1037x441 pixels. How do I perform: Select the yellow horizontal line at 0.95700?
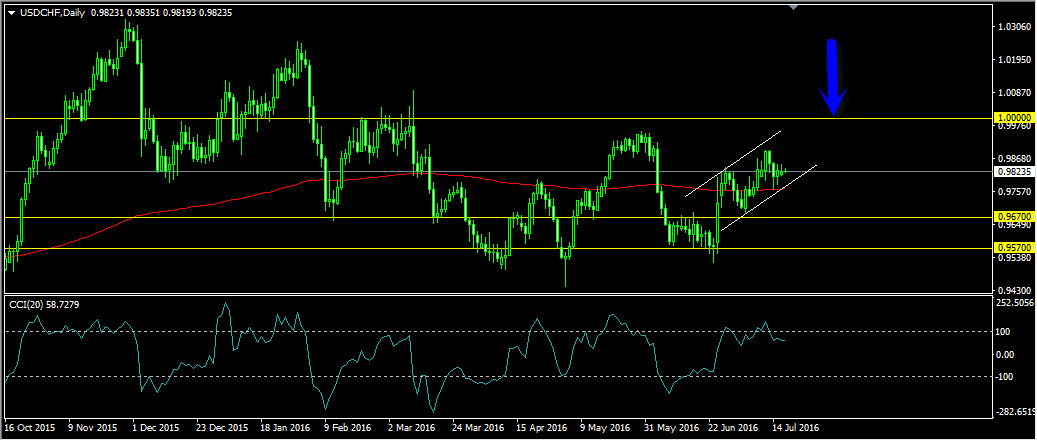300,248
